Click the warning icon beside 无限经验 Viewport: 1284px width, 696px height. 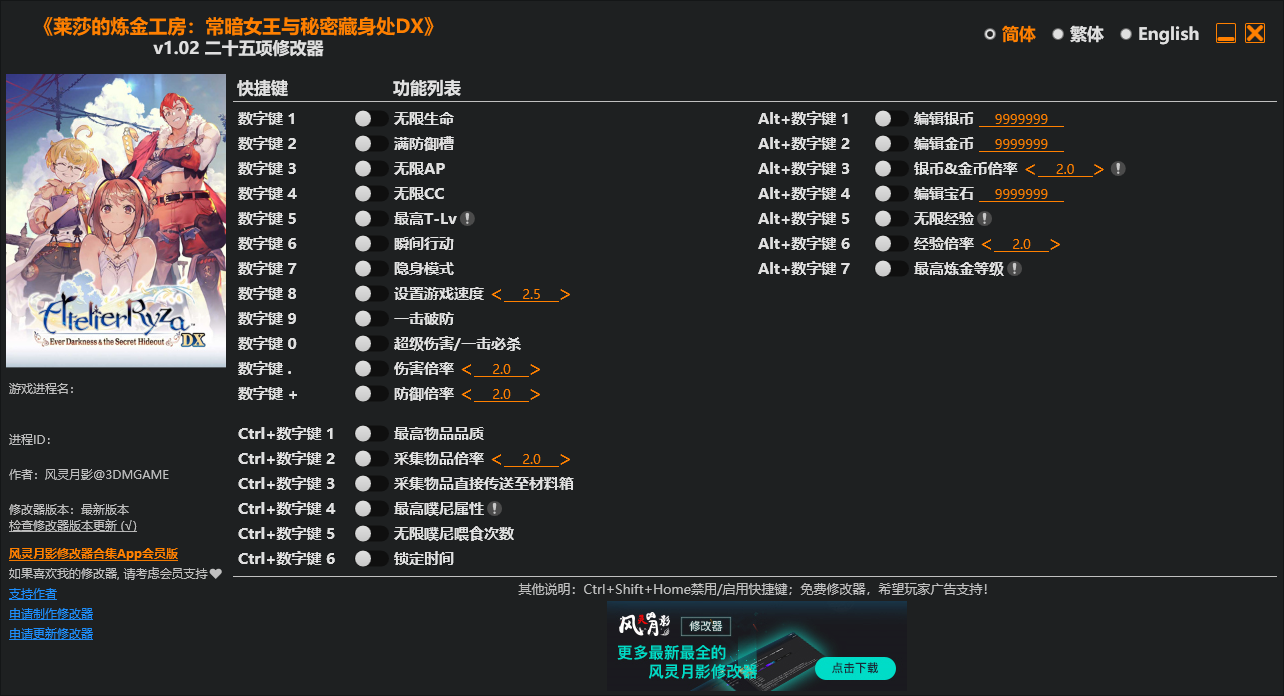pos(985,218)
